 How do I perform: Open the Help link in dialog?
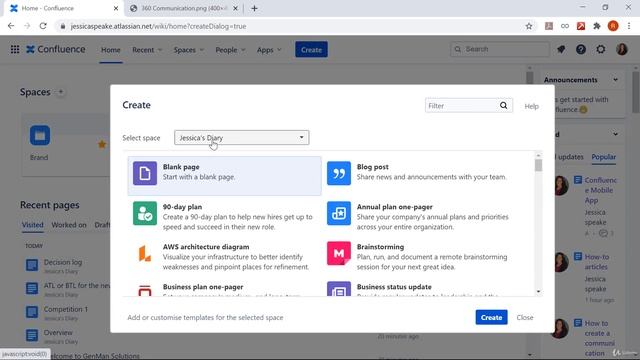click(531, 106)
